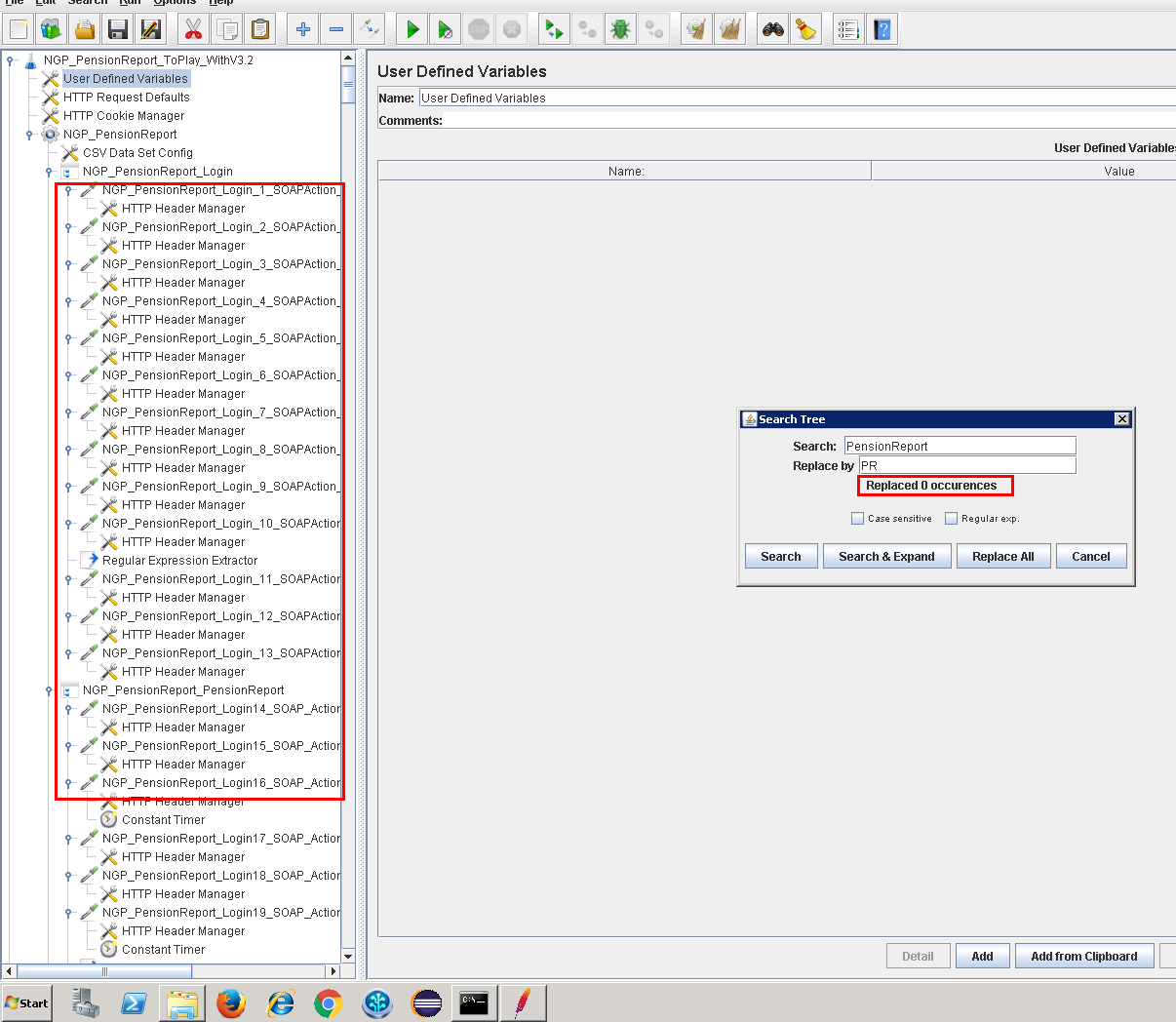
Task: Click the Add from Clipboard button
Action: pos(1084,956)
